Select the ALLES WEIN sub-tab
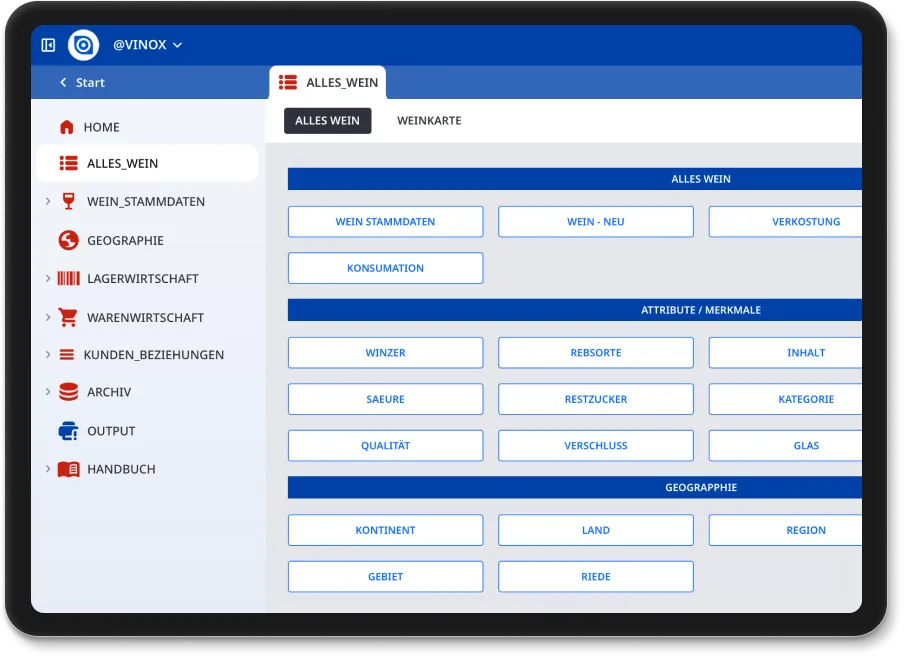This screenshot has height=657, width=904. tap(327, 121)
